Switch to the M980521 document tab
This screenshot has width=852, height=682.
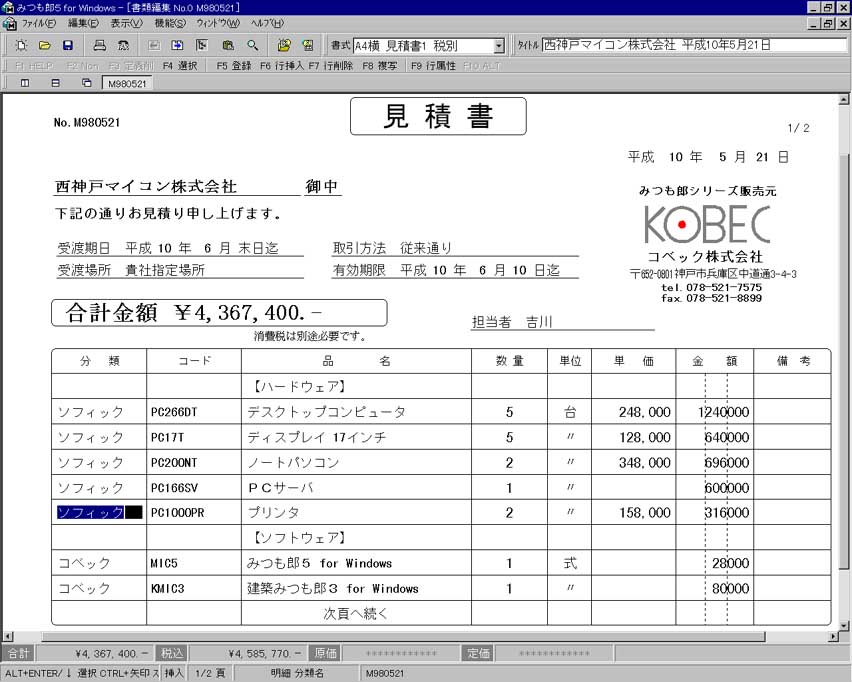(x=126, y=84)
